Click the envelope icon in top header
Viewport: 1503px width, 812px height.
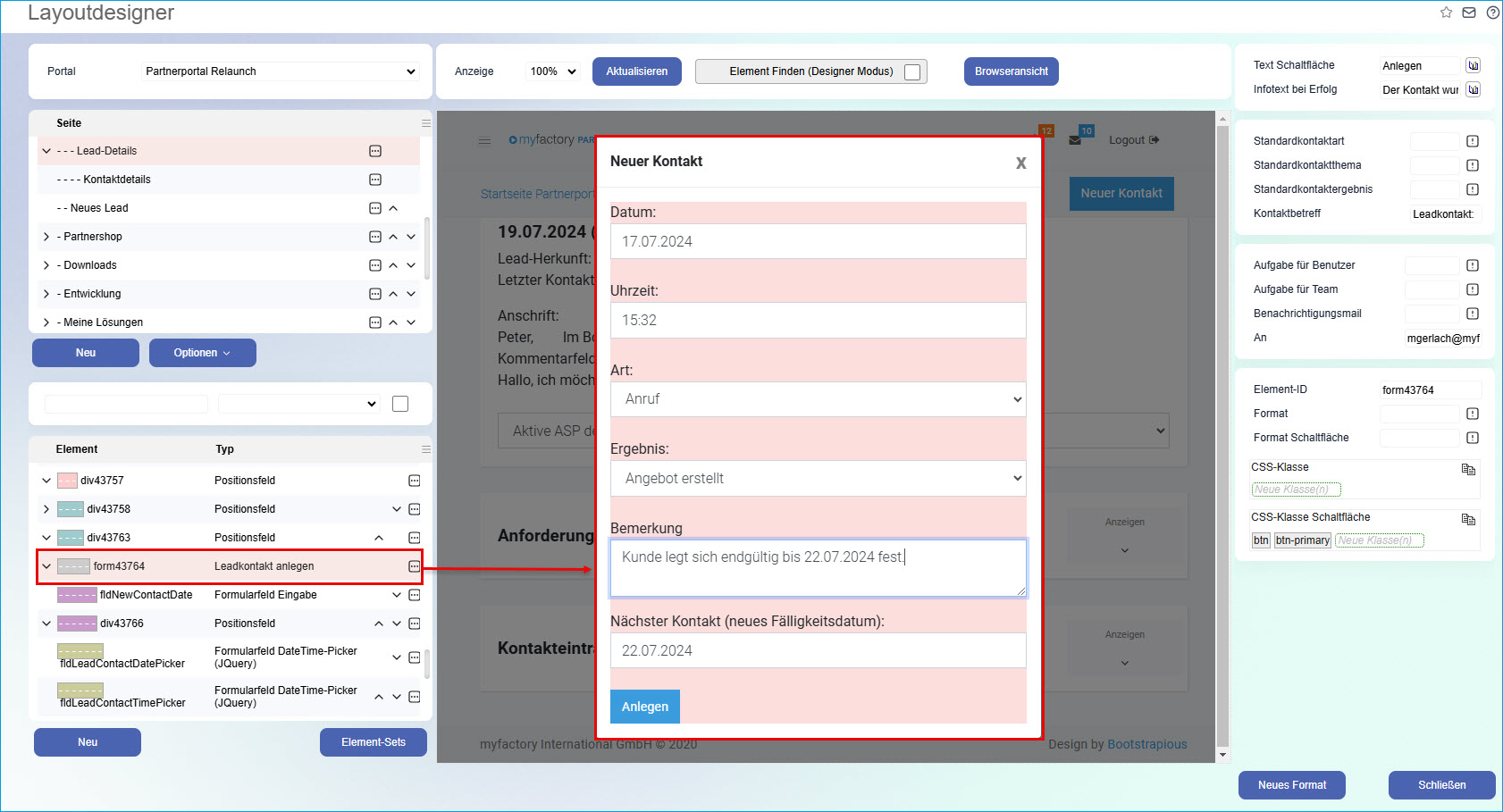click(1469, 13)
